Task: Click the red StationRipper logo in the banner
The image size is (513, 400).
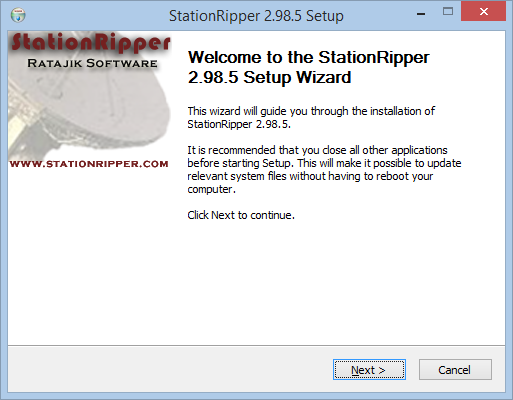Action: [x=91, y=43]
